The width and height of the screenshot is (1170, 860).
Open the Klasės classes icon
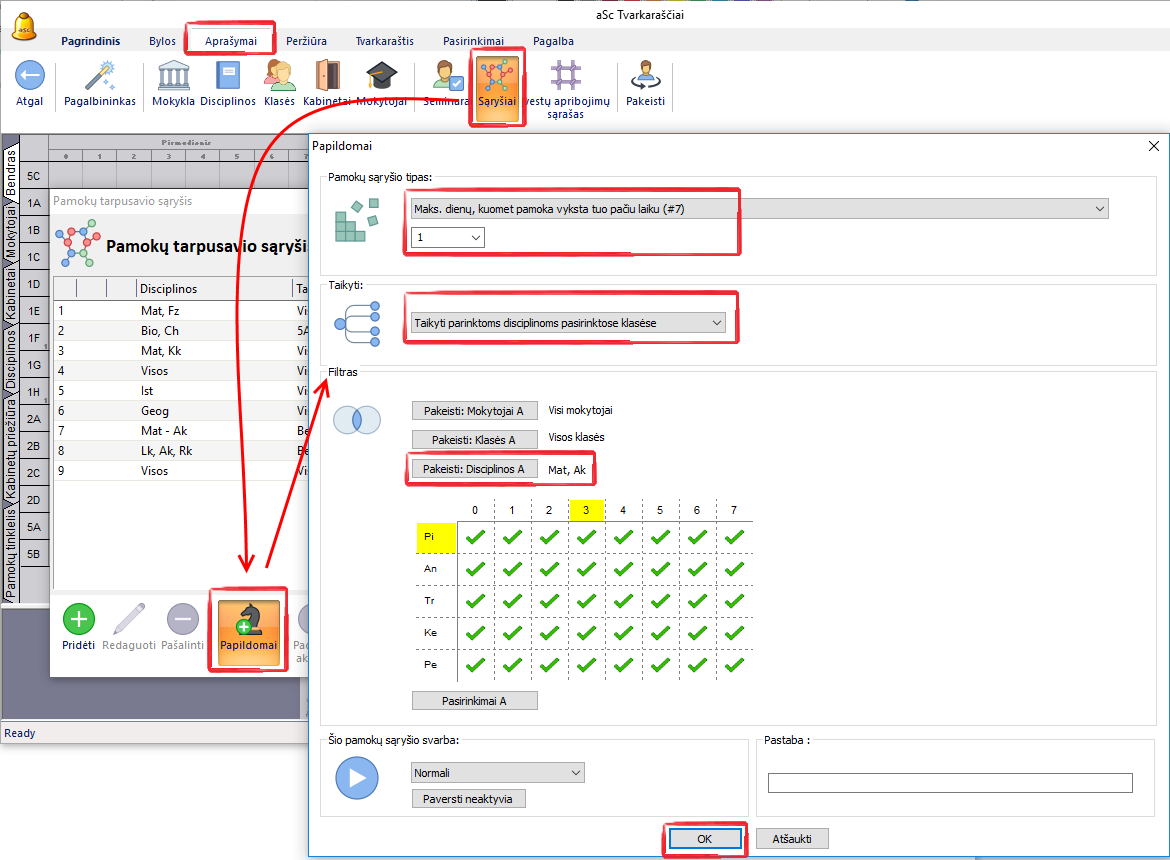[x=279, y=77]
